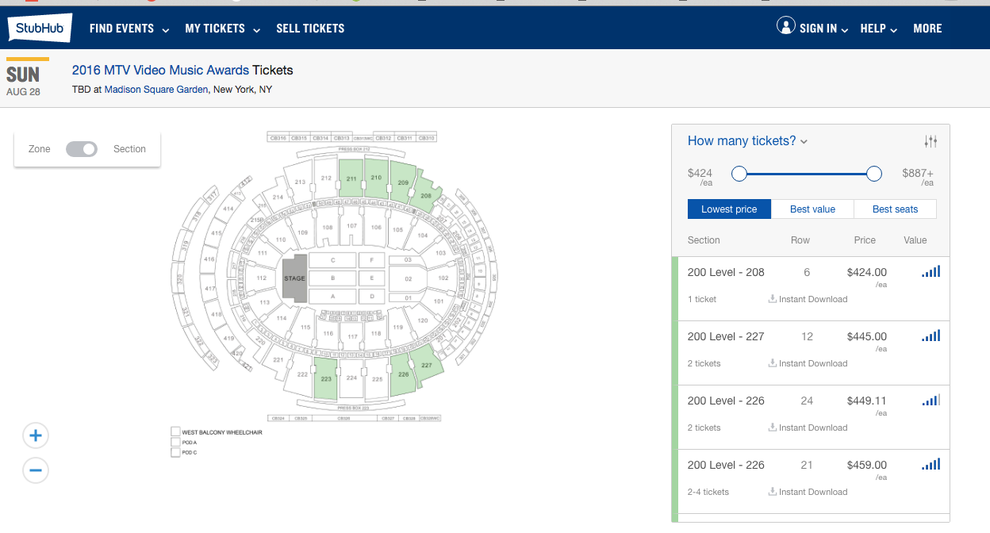The width and height of the screenshot is (990, 533).
Task: Check the POD A checkbox
Action: 176,443
